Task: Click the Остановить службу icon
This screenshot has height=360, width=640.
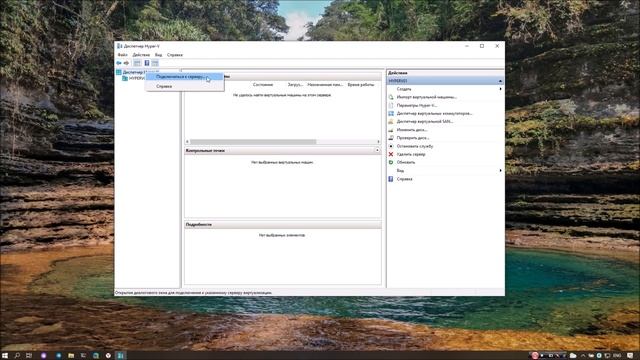Action: 391,146
